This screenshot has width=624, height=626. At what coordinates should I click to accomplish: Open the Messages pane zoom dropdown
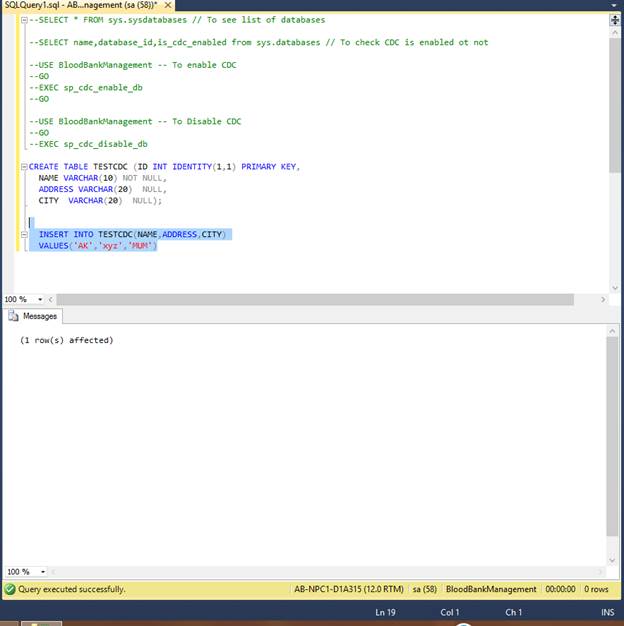pyautogui.click(x=43, y=572)
